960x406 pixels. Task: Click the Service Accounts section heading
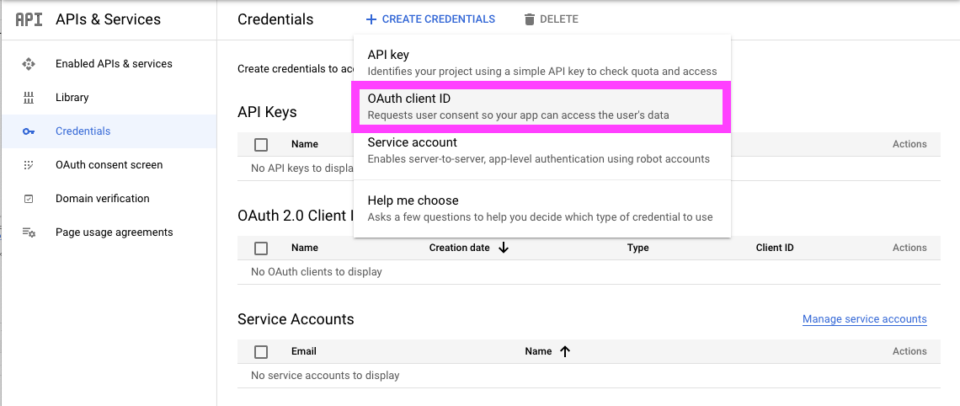pos(296,319)
